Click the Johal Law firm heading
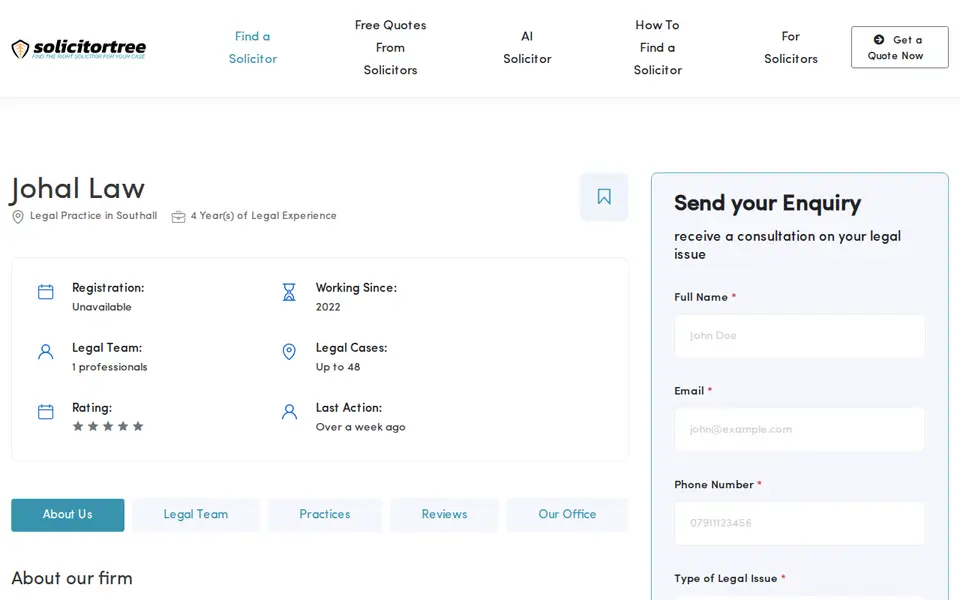Viewport: 960px width, 600px height. (78, 189)
